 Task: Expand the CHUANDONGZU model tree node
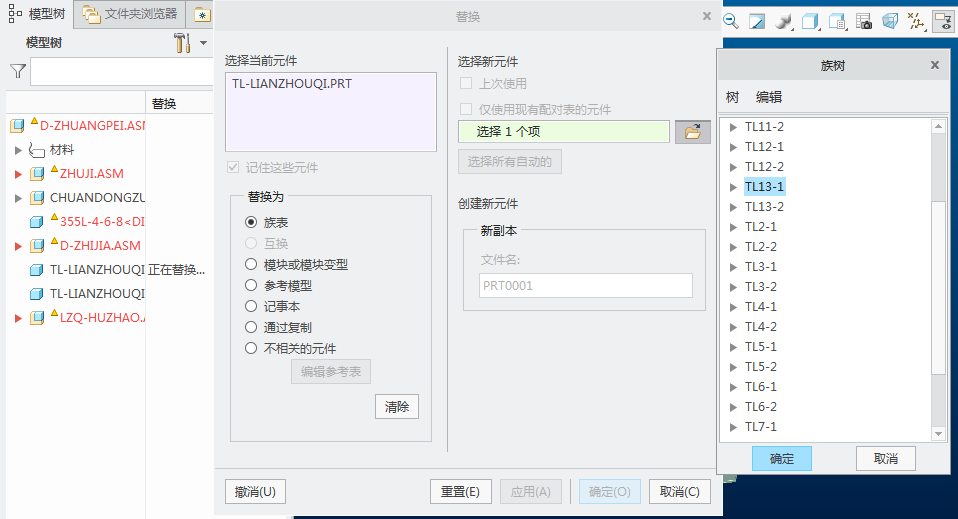tap(18, 198)
